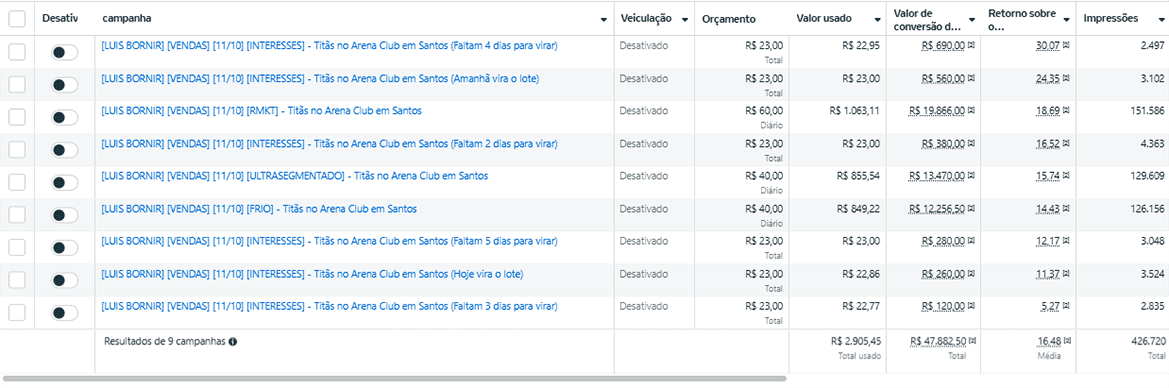Open the Hoje vira o lote campaign link
The width and height of the screenshot is (1169, 388).
tap(312, 274)
